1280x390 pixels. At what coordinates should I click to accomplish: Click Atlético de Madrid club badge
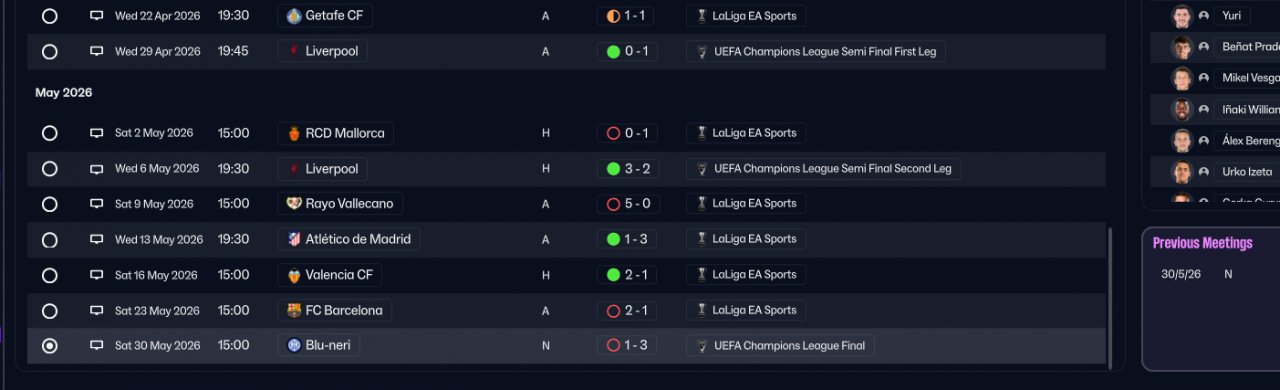[294, 239]
